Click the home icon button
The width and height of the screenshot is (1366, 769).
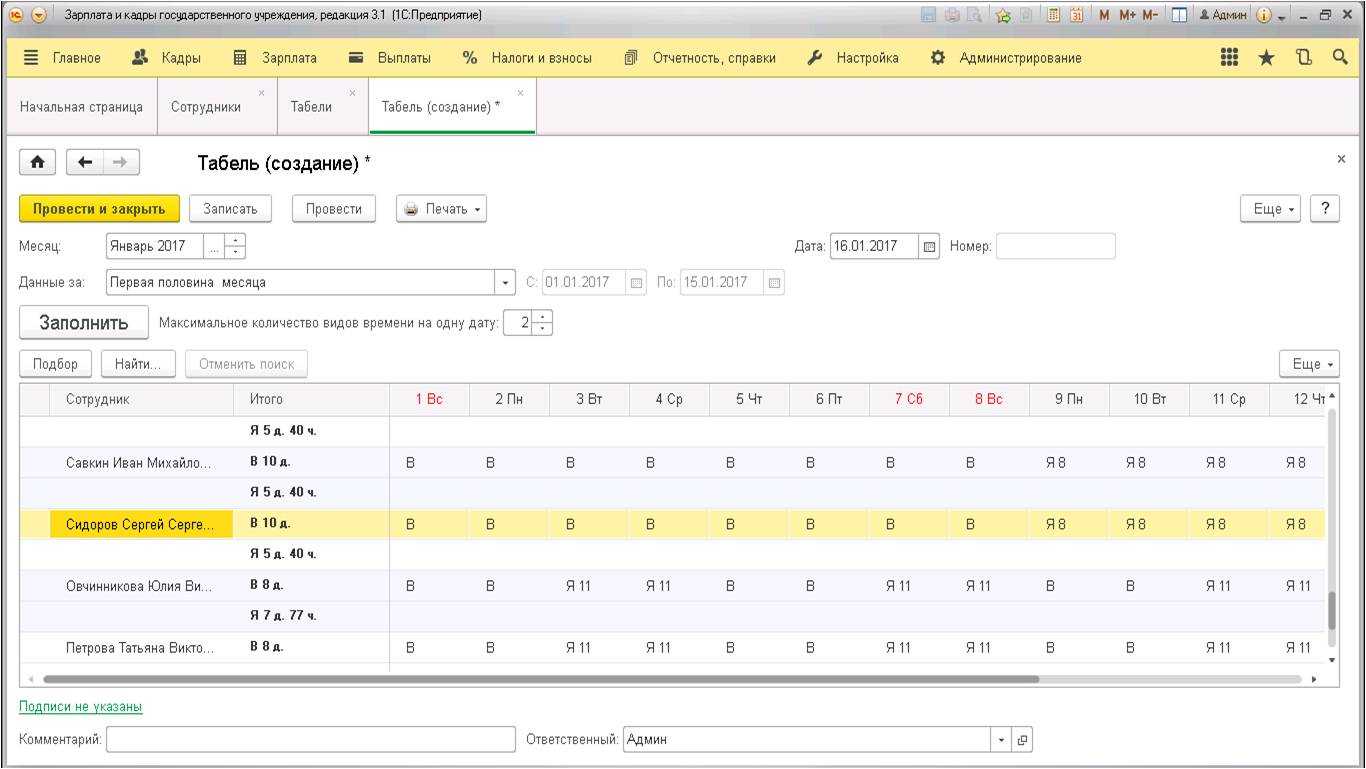point(37,162)
